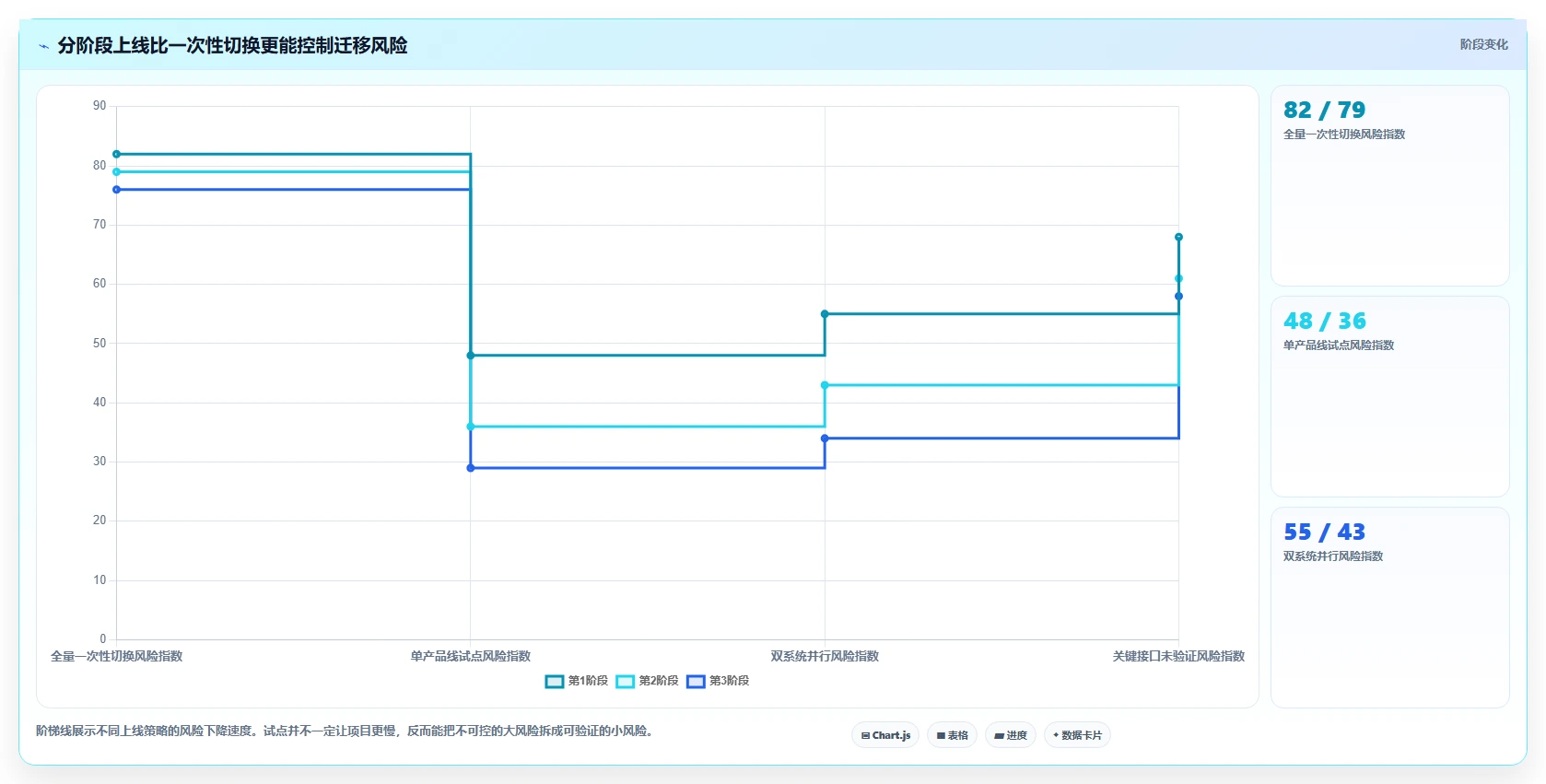Click the 第2阶段 data point at value 79
The height and width of the screenshot is (784, 1546).
point(116,171)
